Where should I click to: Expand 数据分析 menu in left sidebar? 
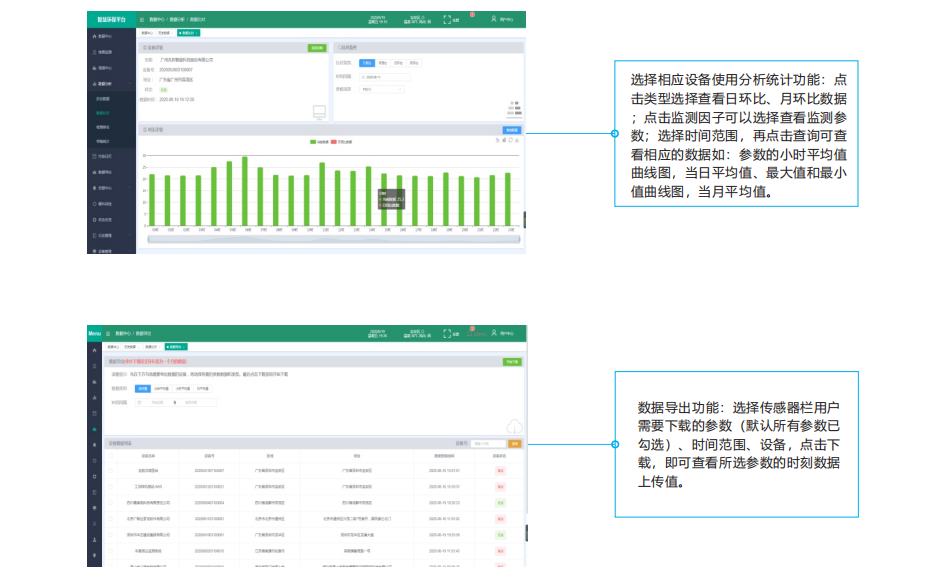(x=104, y=83)
